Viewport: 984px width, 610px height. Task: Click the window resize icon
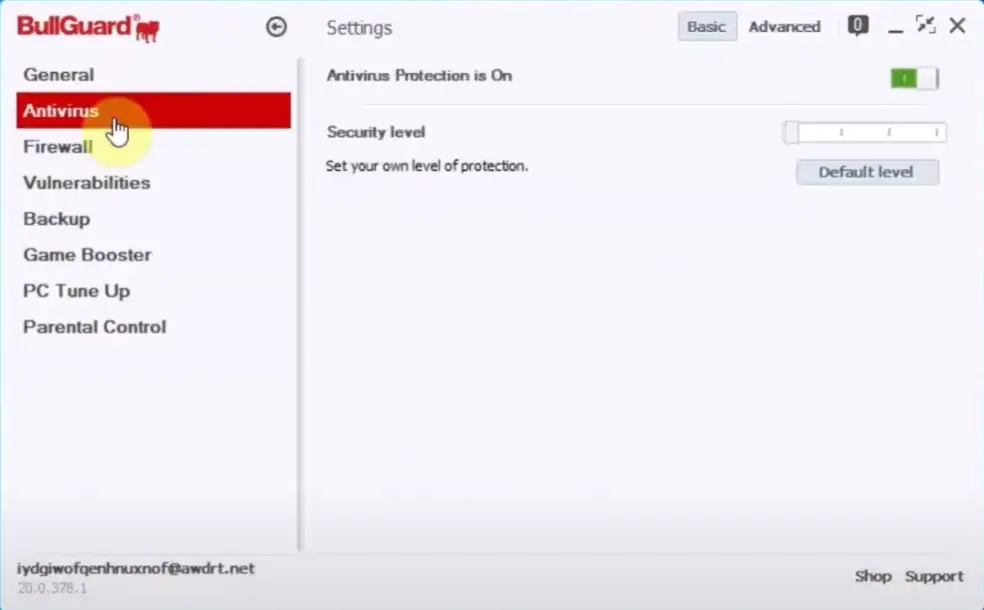(926, 26)
